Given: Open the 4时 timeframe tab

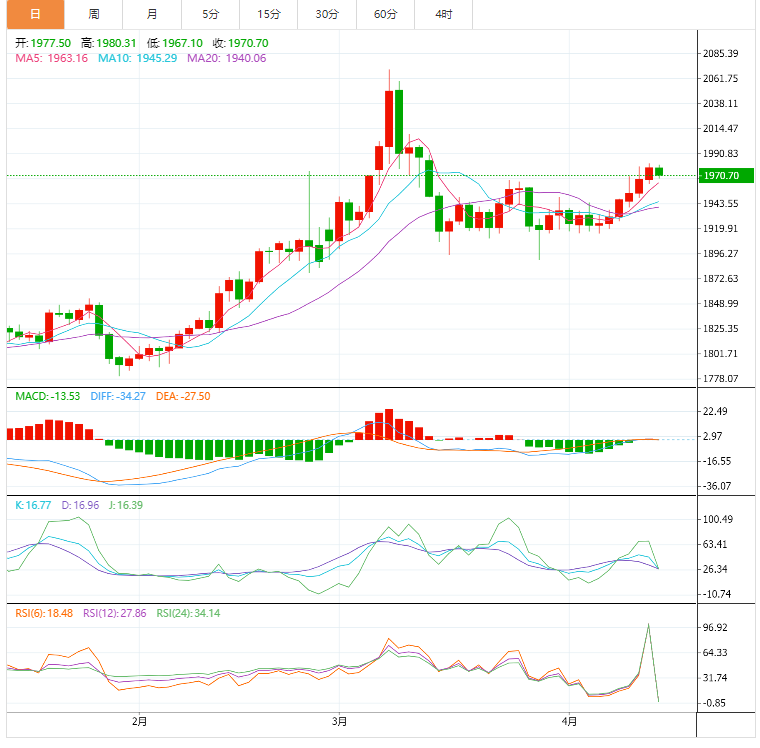Looking at the screenshot, I should [443, 15].
